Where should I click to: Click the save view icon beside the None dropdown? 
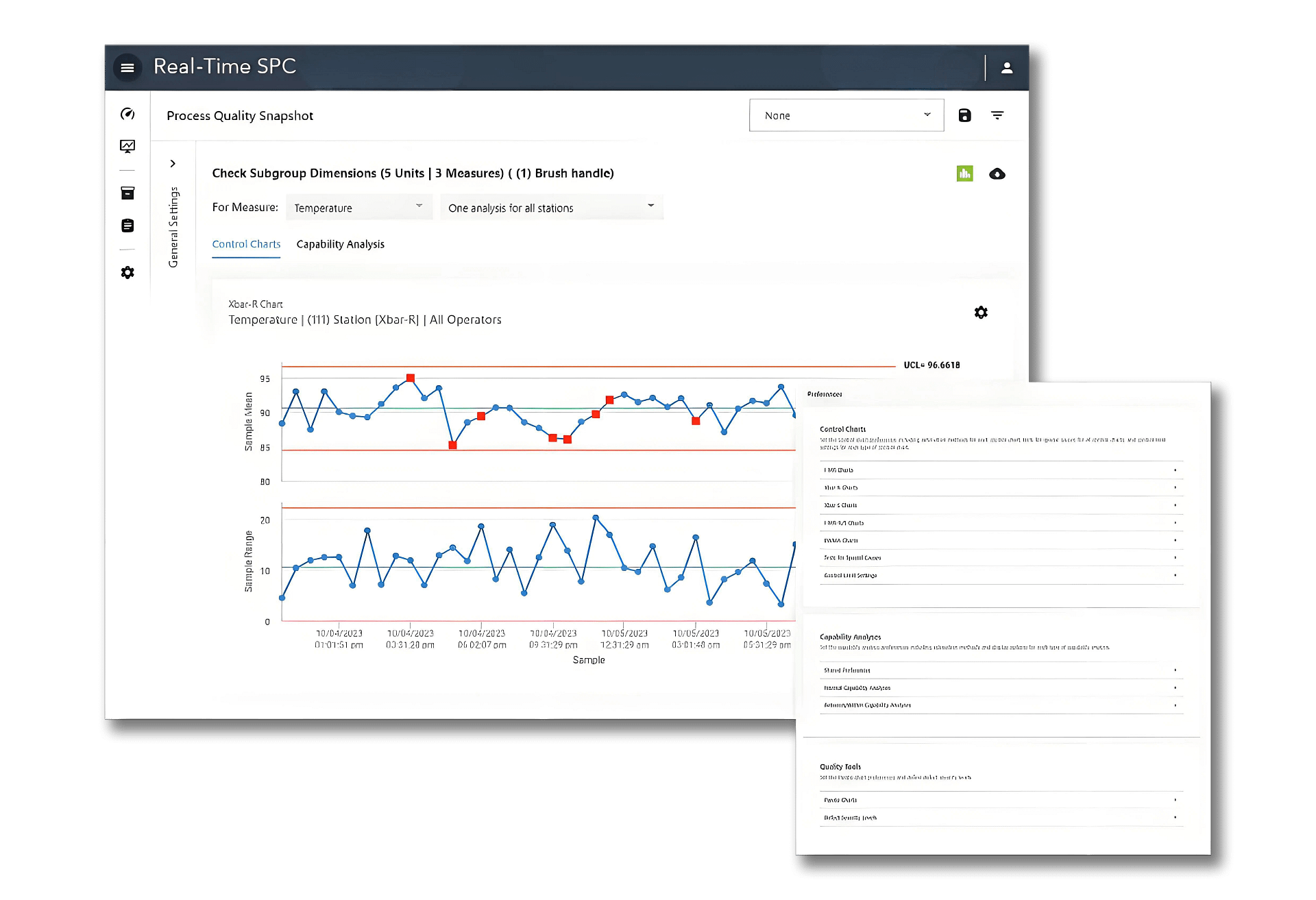pos(965,114)
